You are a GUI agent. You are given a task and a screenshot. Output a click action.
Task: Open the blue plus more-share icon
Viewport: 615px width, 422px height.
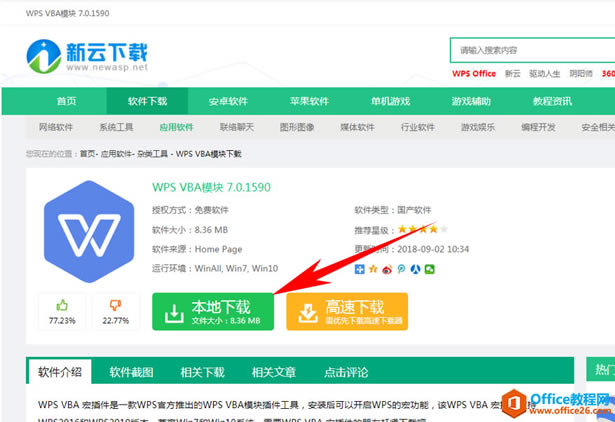coord(359,269)
